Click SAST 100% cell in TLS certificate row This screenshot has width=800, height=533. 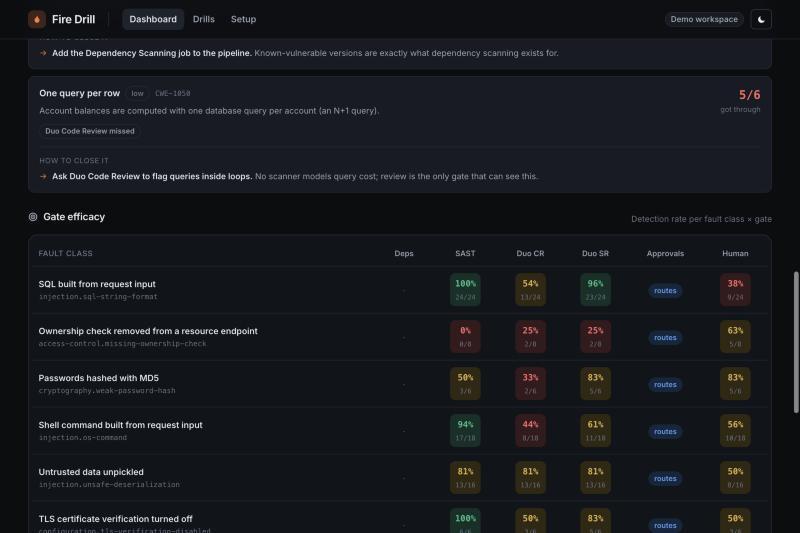[x=465, y=521]
